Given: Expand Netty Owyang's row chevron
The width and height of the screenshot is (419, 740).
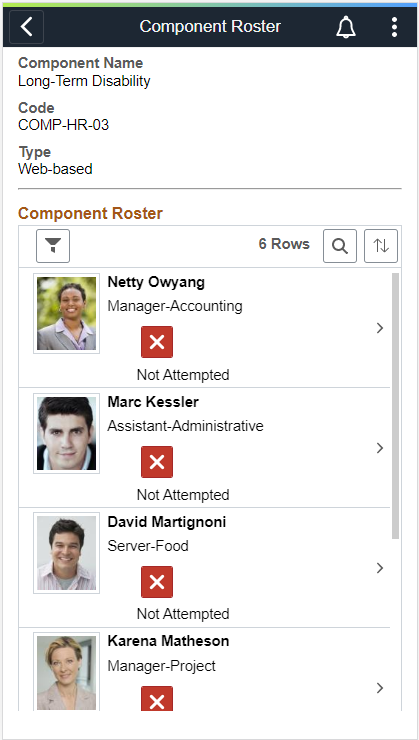Looking at the screenshot, I should click(x=380, y=328).
